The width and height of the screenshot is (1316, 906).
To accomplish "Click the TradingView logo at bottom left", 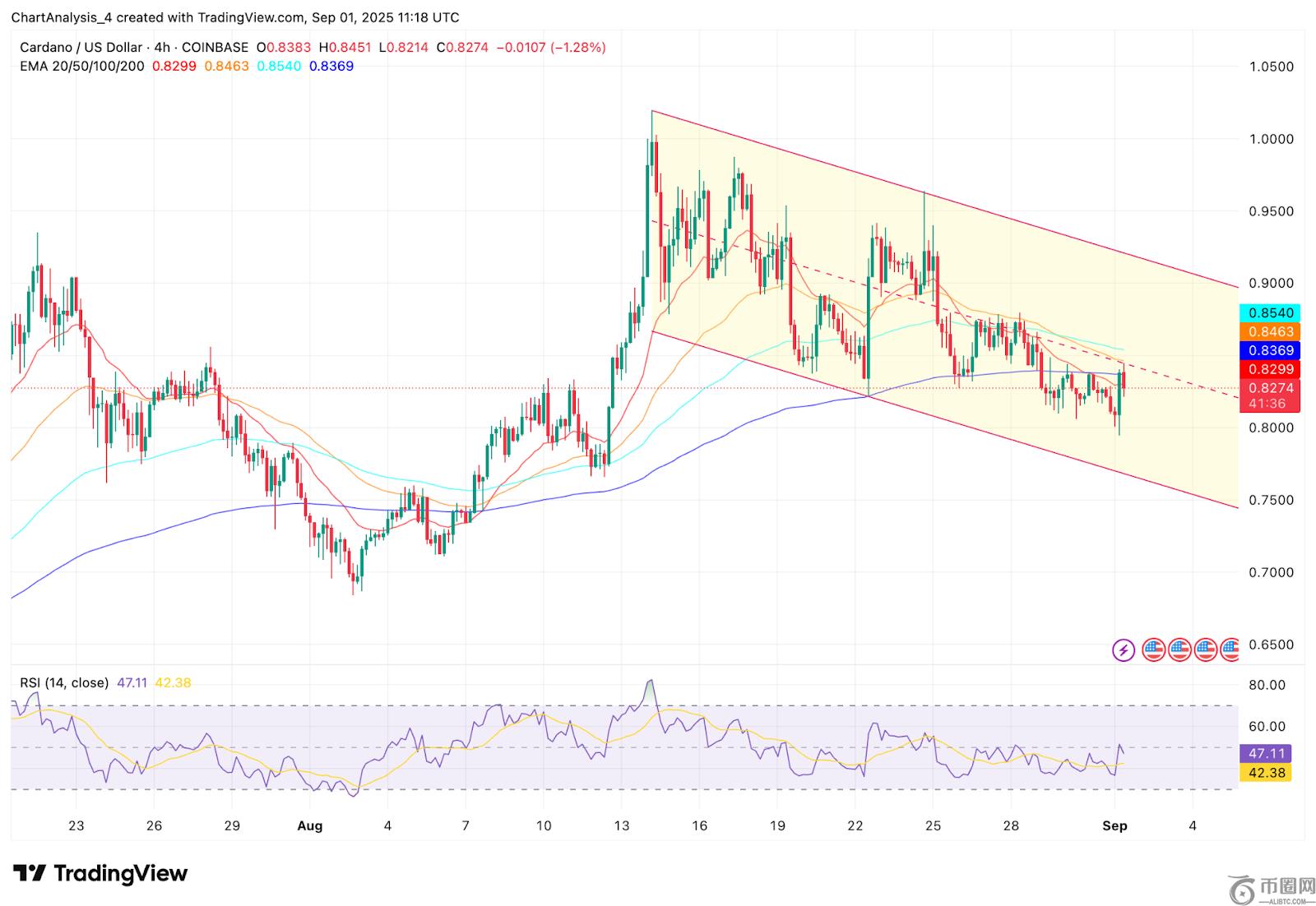I will (100, 873).
